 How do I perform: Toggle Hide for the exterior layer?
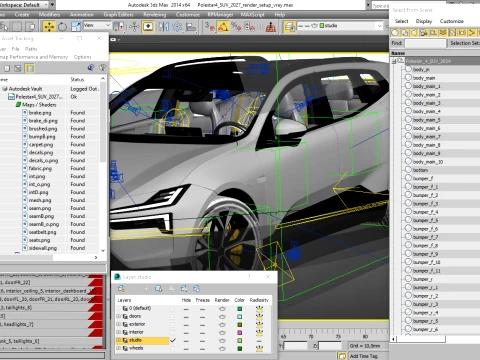pos(186,325)
